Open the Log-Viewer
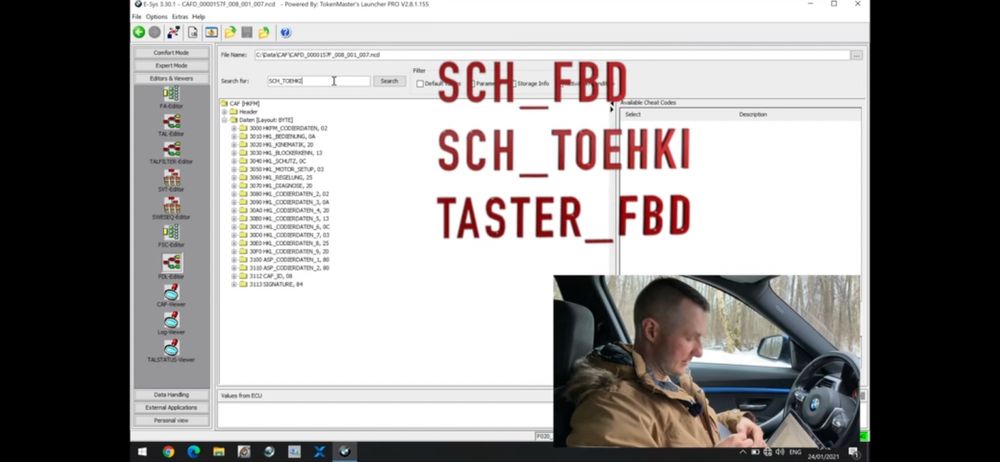This screenshot has width=1000, height=462. click(171, 324)
